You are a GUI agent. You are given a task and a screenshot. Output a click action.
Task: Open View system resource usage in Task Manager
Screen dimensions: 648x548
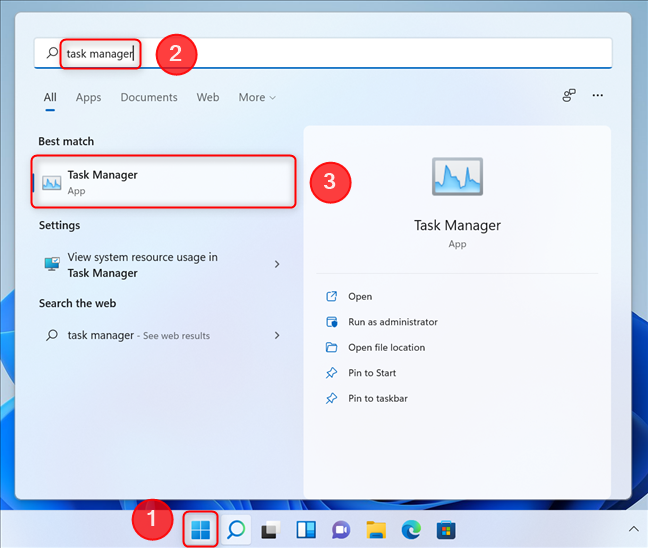tap(164, 265)
